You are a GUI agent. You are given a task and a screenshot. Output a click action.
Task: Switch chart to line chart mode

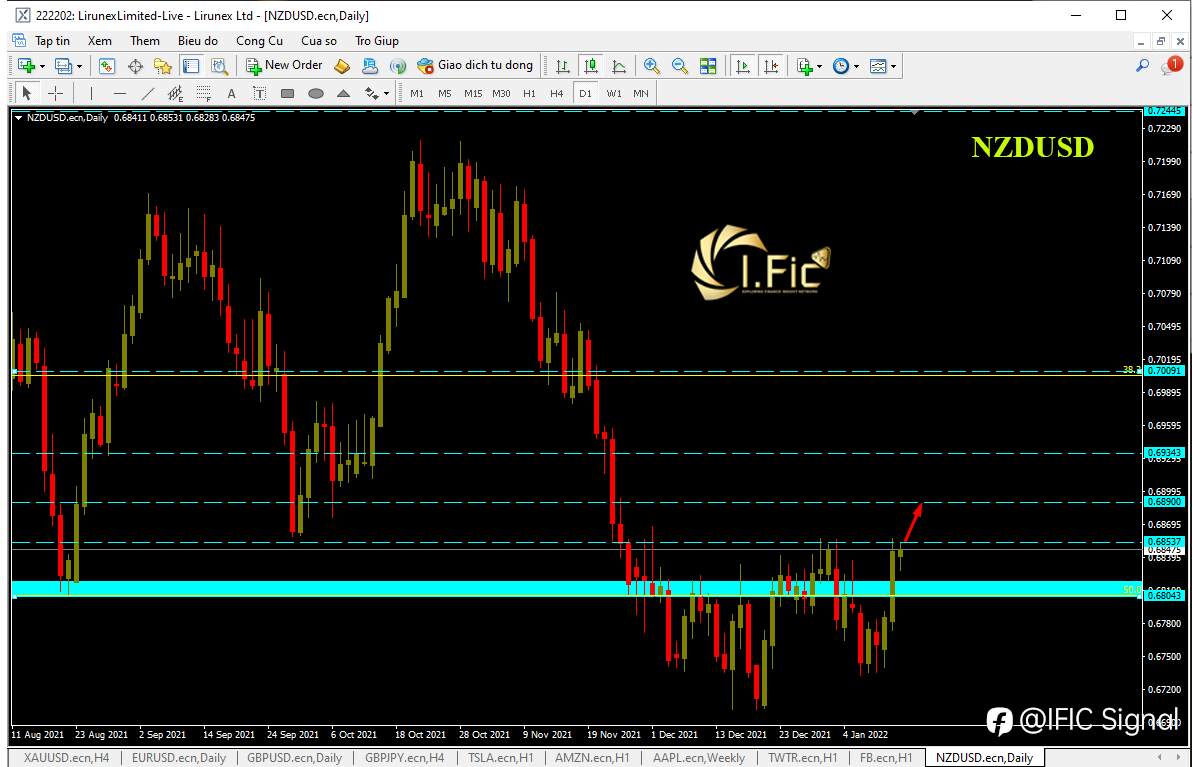coord(619,66)
